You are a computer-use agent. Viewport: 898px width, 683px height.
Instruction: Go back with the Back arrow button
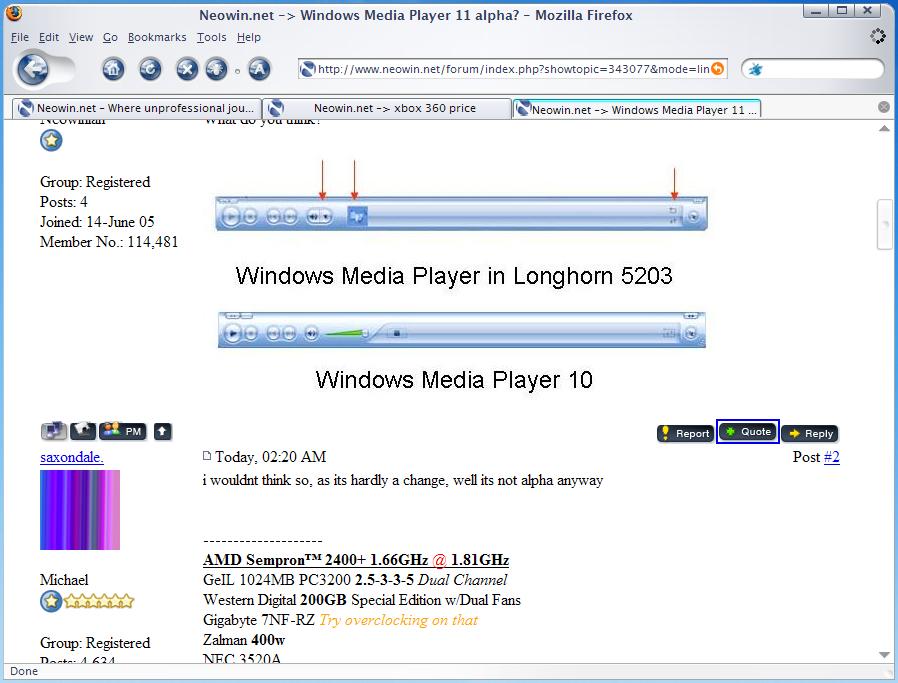coord(33,70)
